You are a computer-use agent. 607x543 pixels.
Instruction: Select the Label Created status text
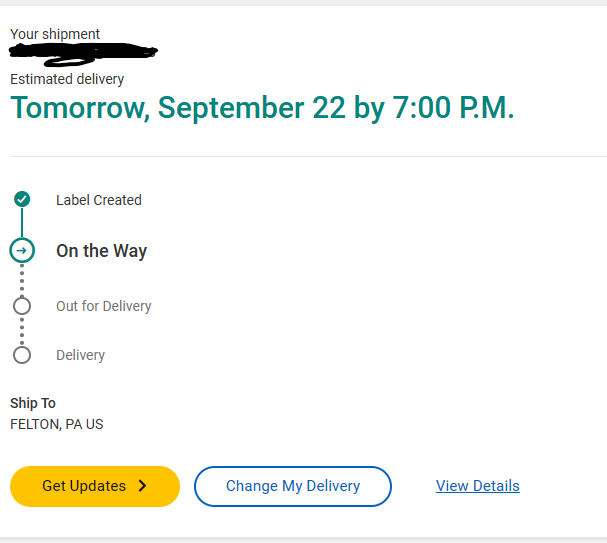tap(98, 200)
